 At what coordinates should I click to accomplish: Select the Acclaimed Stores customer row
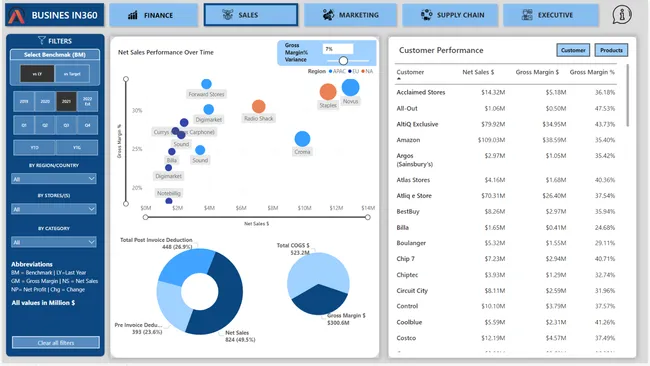[506, 92]
